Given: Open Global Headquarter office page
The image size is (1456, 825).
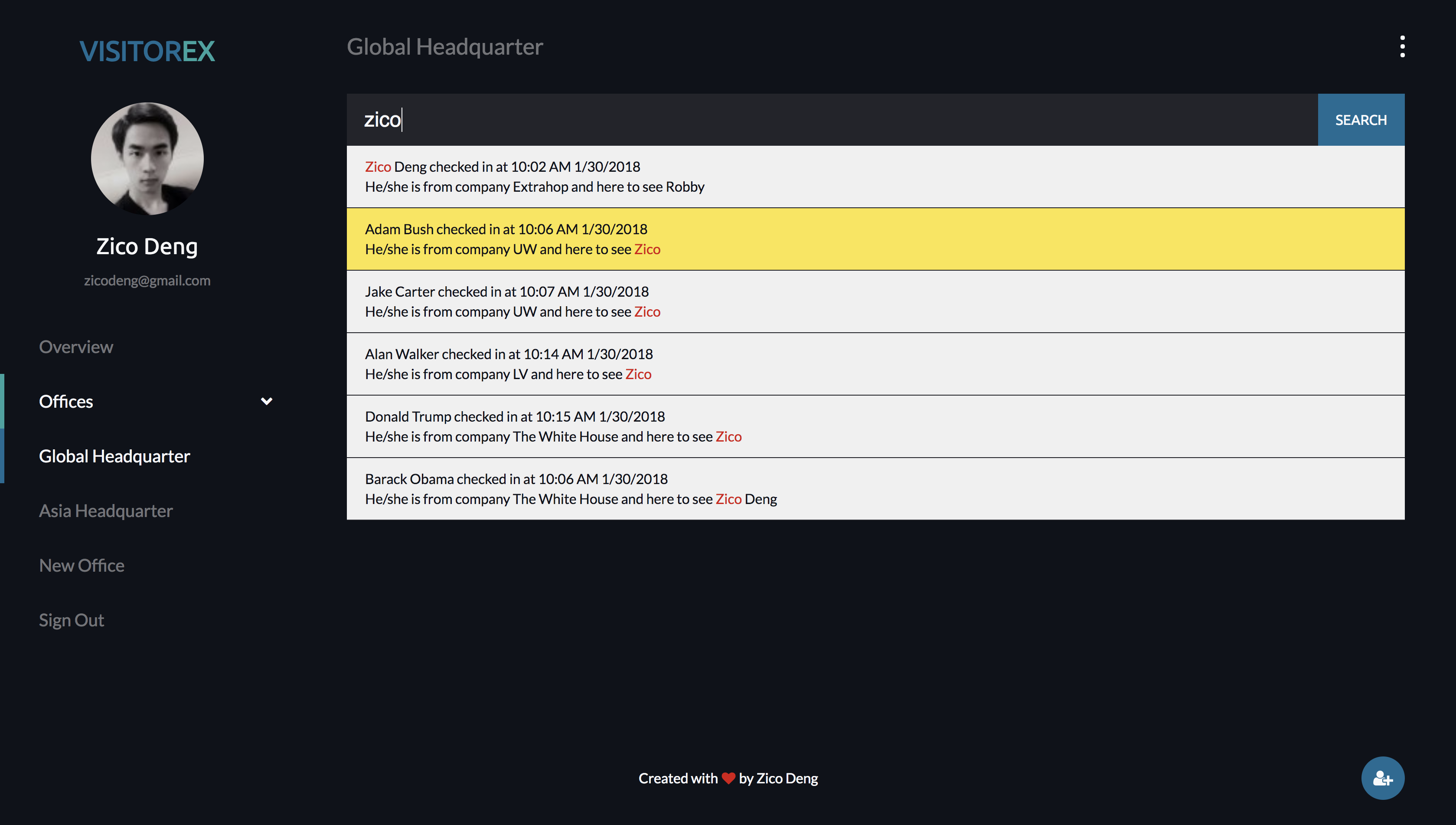Looking at the screenshot, I should [114, 456].
